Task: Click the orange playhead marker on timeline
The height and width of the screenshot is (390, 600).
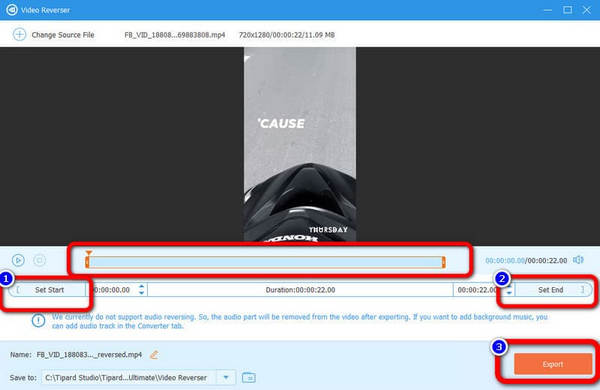Action: tap(89, 253)
